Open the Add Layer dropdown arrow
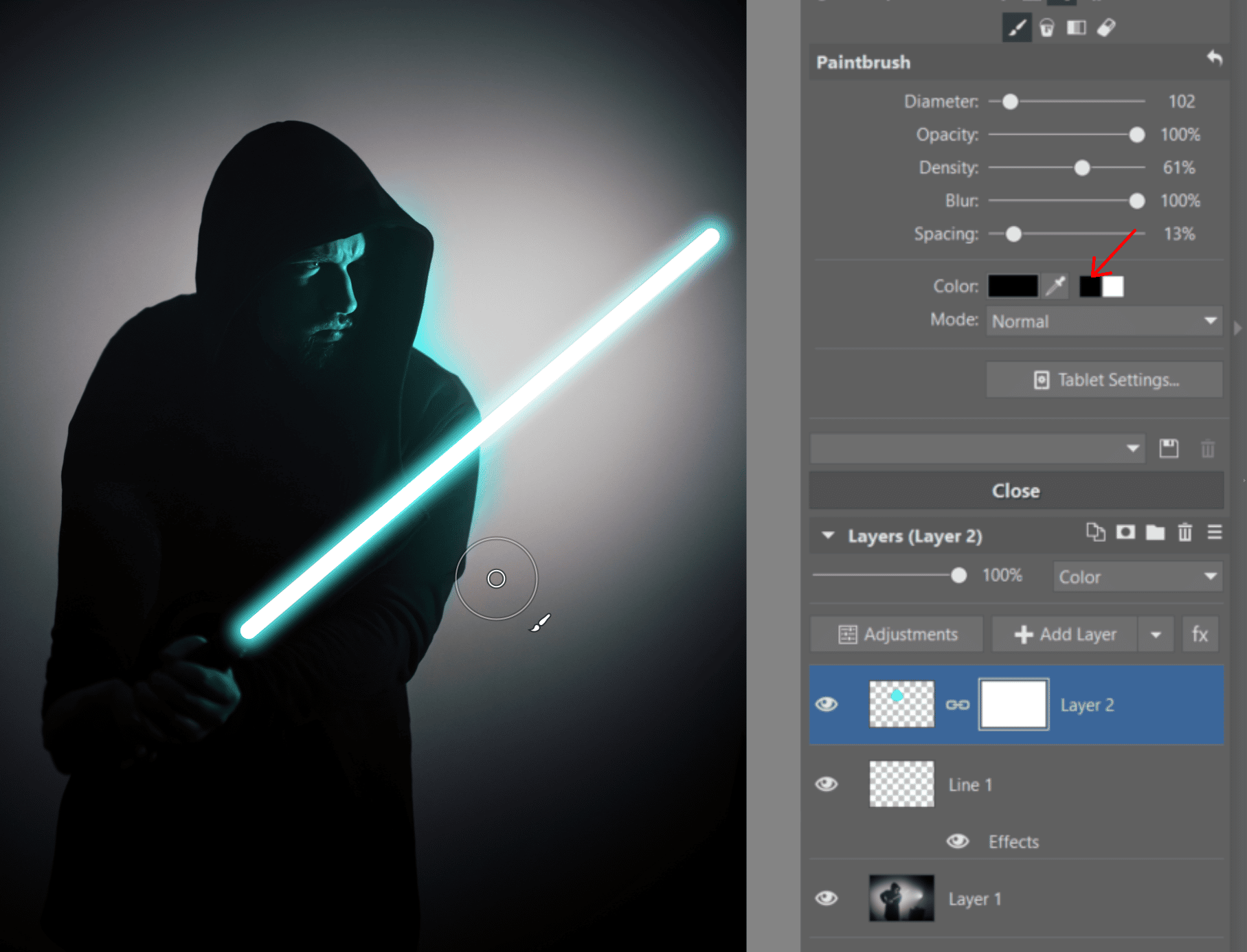The height and width of the screenshot is (952, 1247). [x=1155, y=634]
